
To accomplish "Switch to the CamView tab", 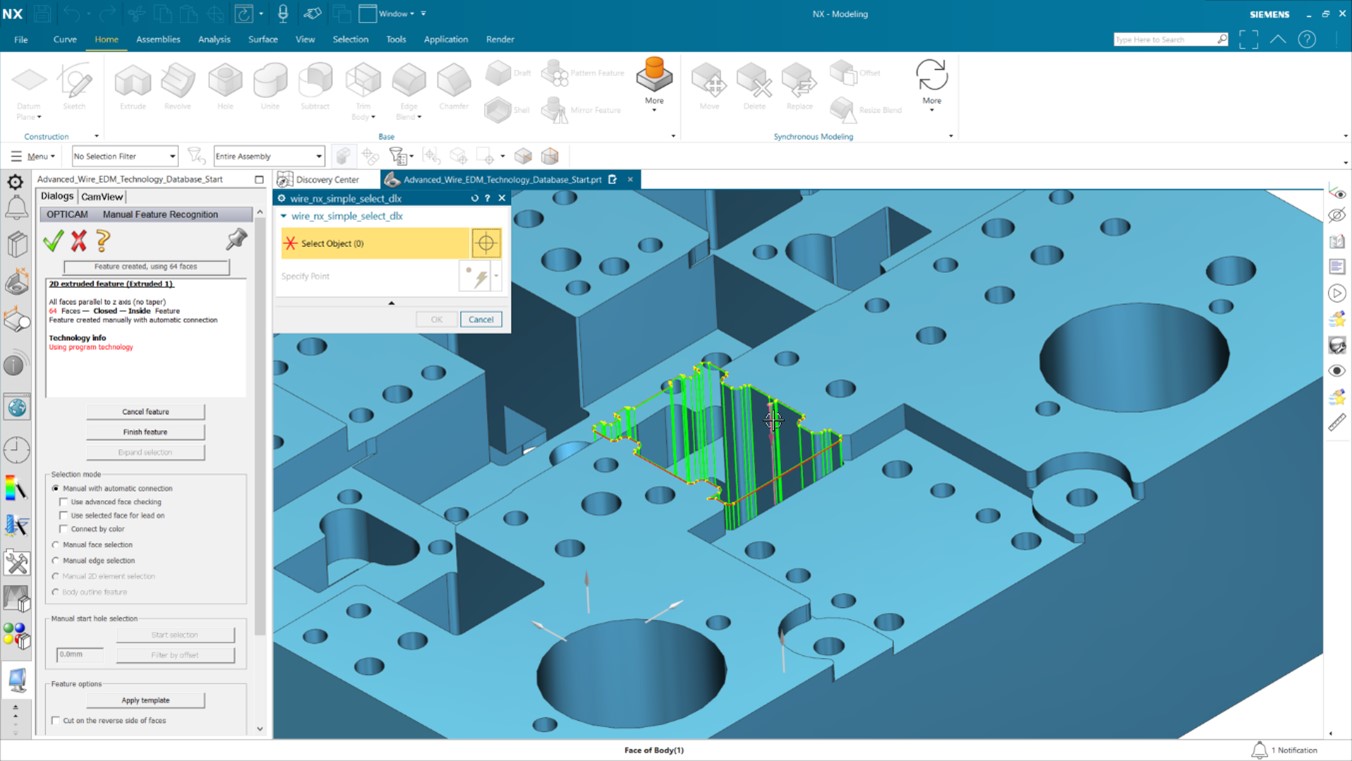I will click(x=102, y=196).
